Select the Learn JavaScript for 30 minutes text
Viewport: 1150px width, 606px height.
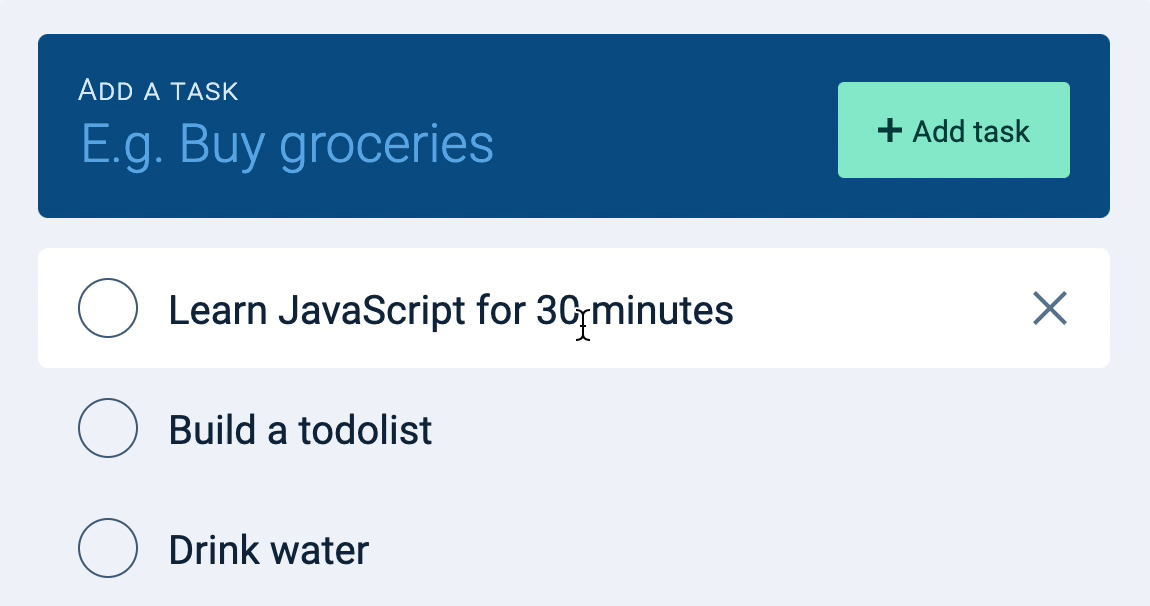tap(450, 310)
